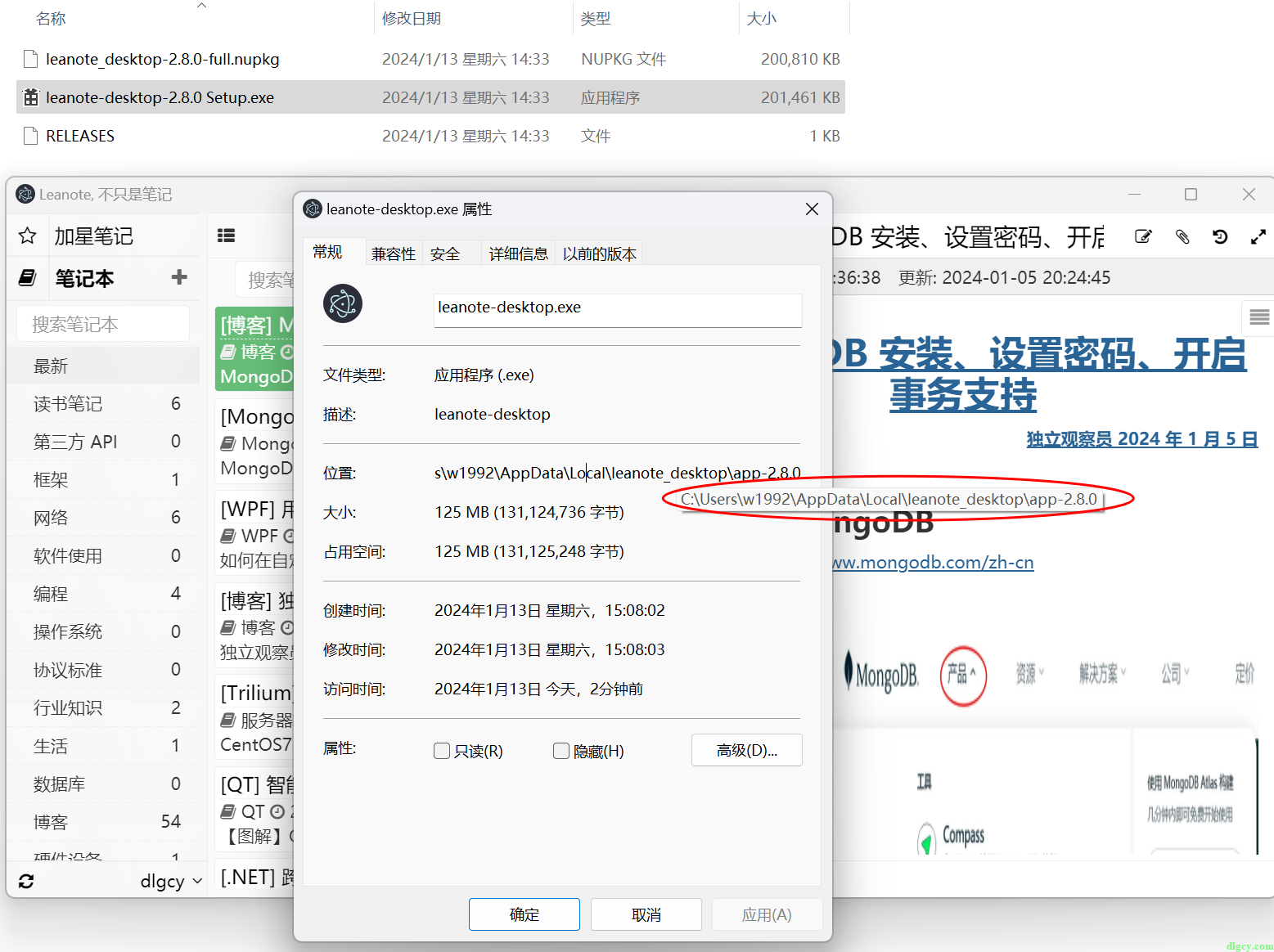
Task: Toggle the 只读(R) read-only checkbox
Action: click(442, 751)
